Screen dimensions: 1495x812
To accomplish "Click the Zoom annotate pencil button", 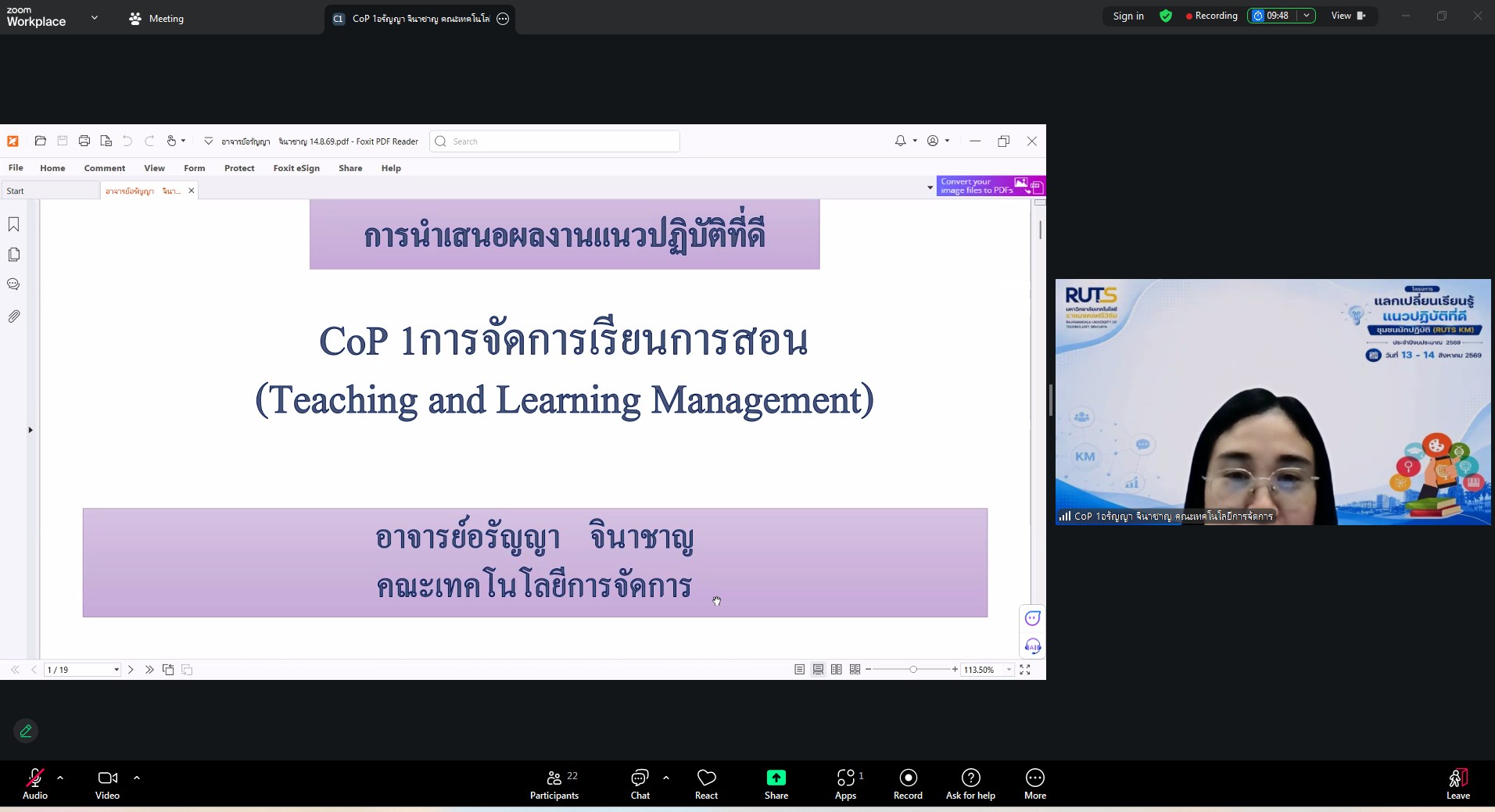I will point(26,731).
